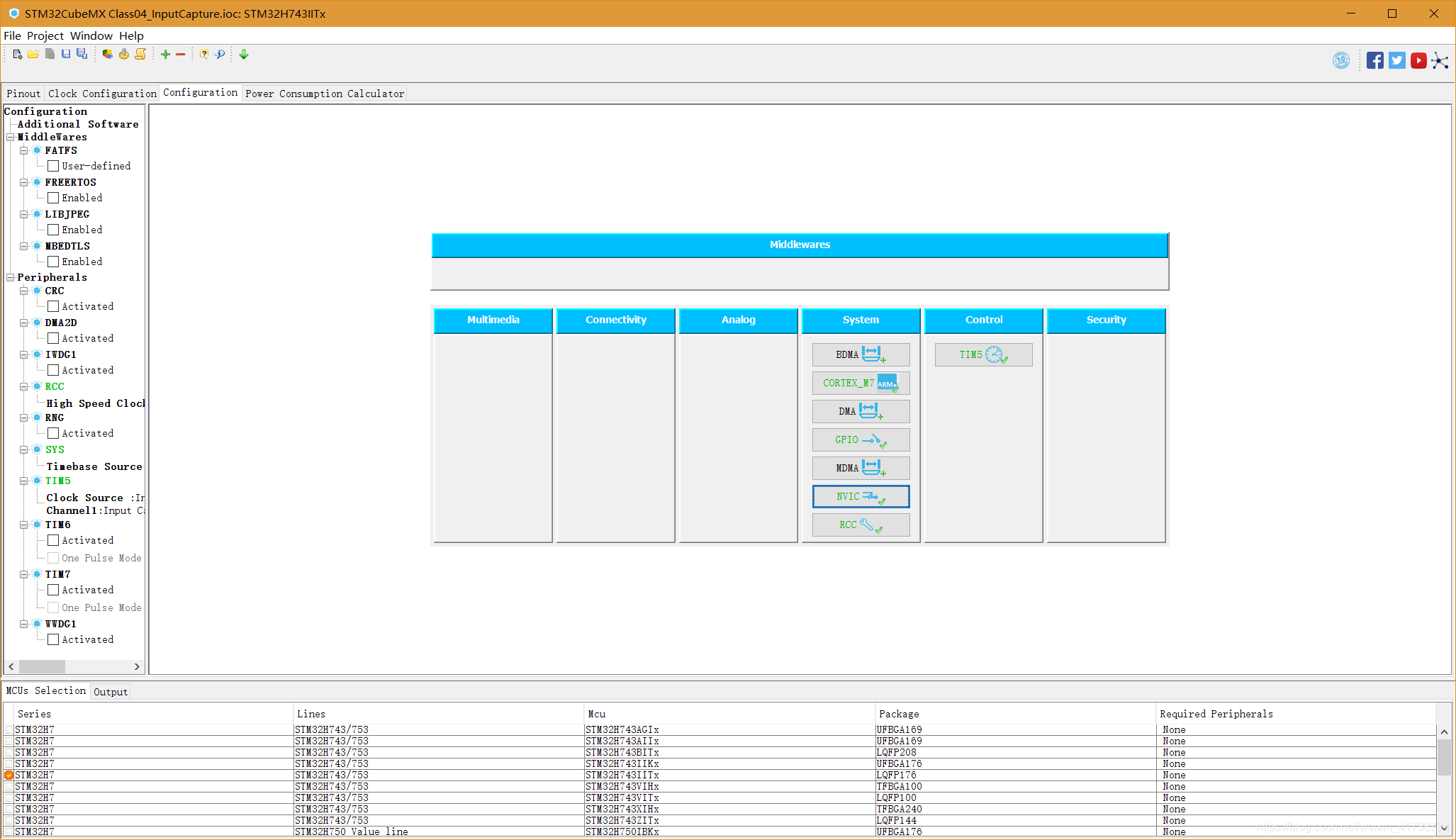Open DMA configuration button

tap(861, 411)
